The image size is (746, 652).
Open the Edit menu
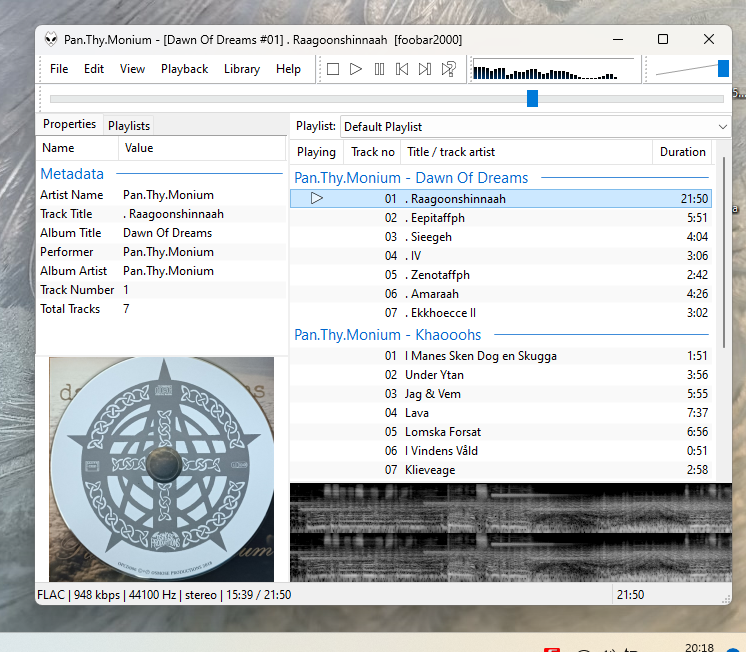pos(94,69)
